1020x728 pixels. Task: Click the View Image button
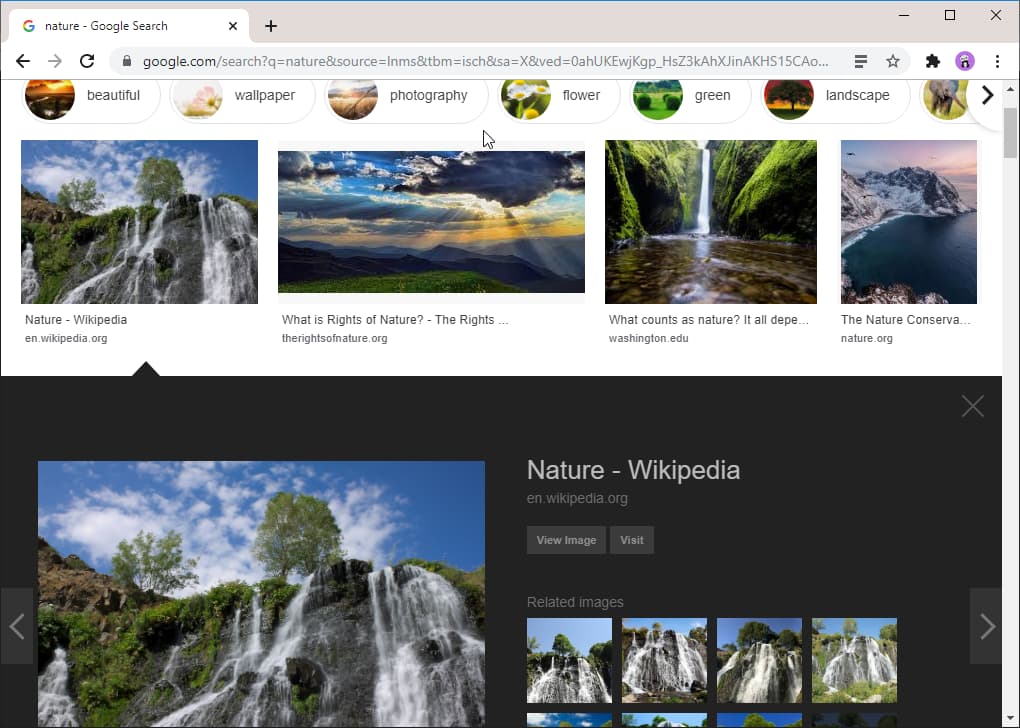pyautogui.click(x=566, y=540)
